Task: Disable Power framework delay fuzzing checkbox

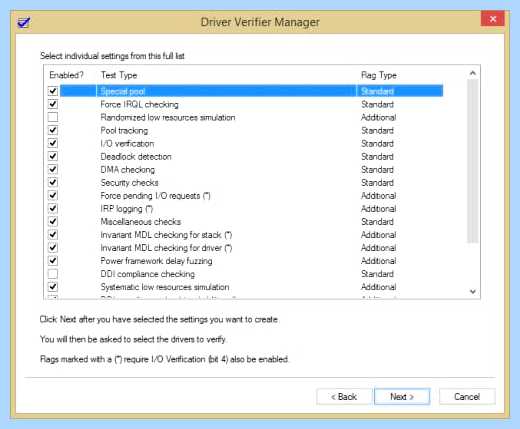Action: point(53,260)
